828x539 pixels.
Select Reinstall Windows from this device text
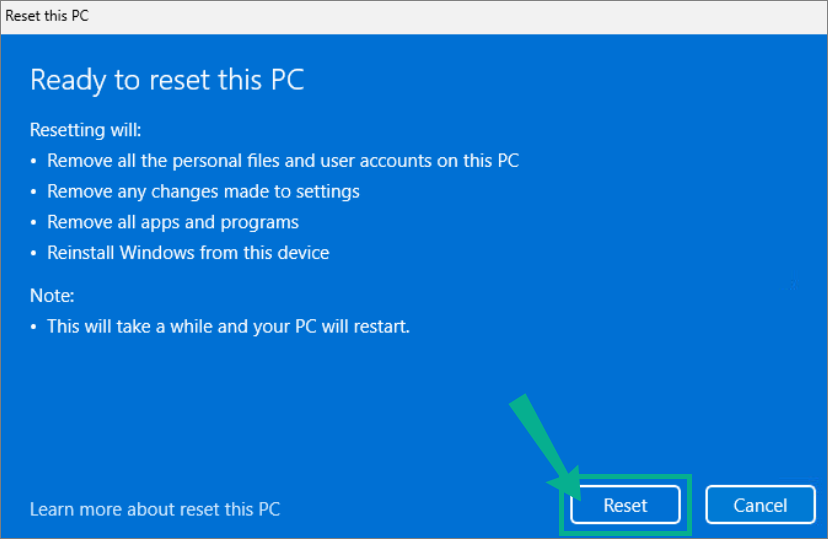click(x=188, y=252)
